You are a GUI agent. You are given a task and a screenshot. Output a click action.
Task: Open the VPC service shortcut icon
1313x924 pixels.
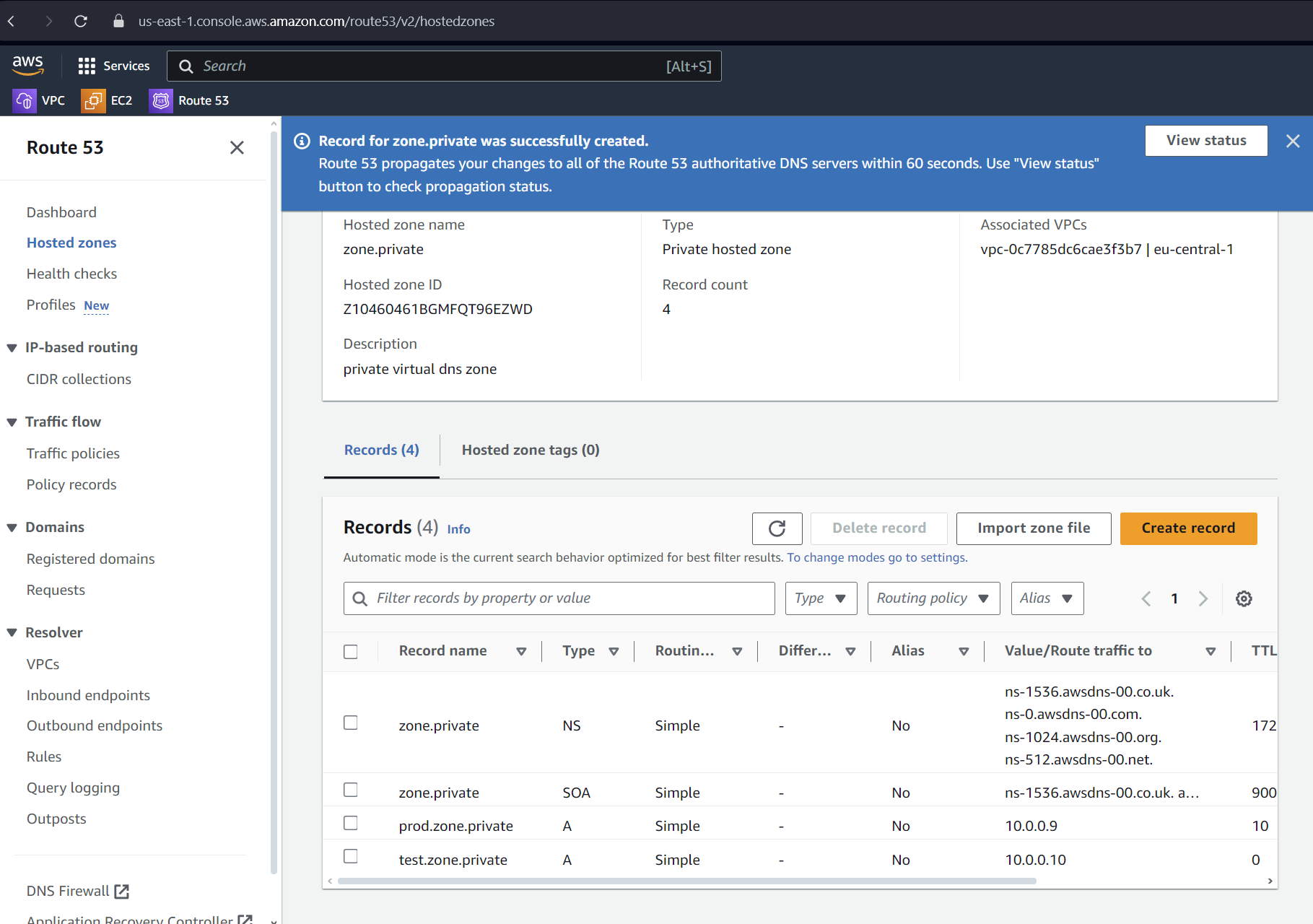point(25,100)
